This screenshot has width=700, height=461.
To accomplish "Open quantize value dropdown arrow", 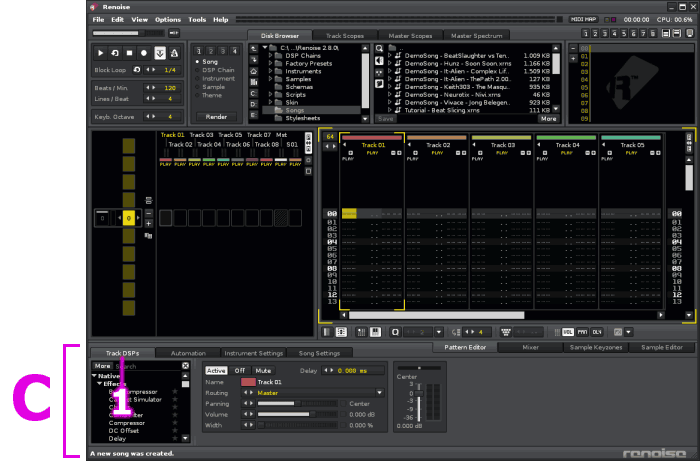I will (439, 332).
